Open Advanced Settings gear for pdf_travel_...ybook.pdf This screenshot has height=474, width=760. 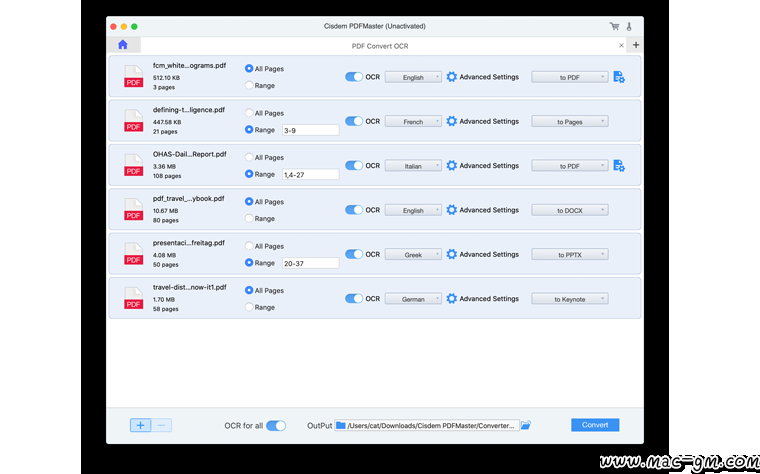(x=451, y=210)
